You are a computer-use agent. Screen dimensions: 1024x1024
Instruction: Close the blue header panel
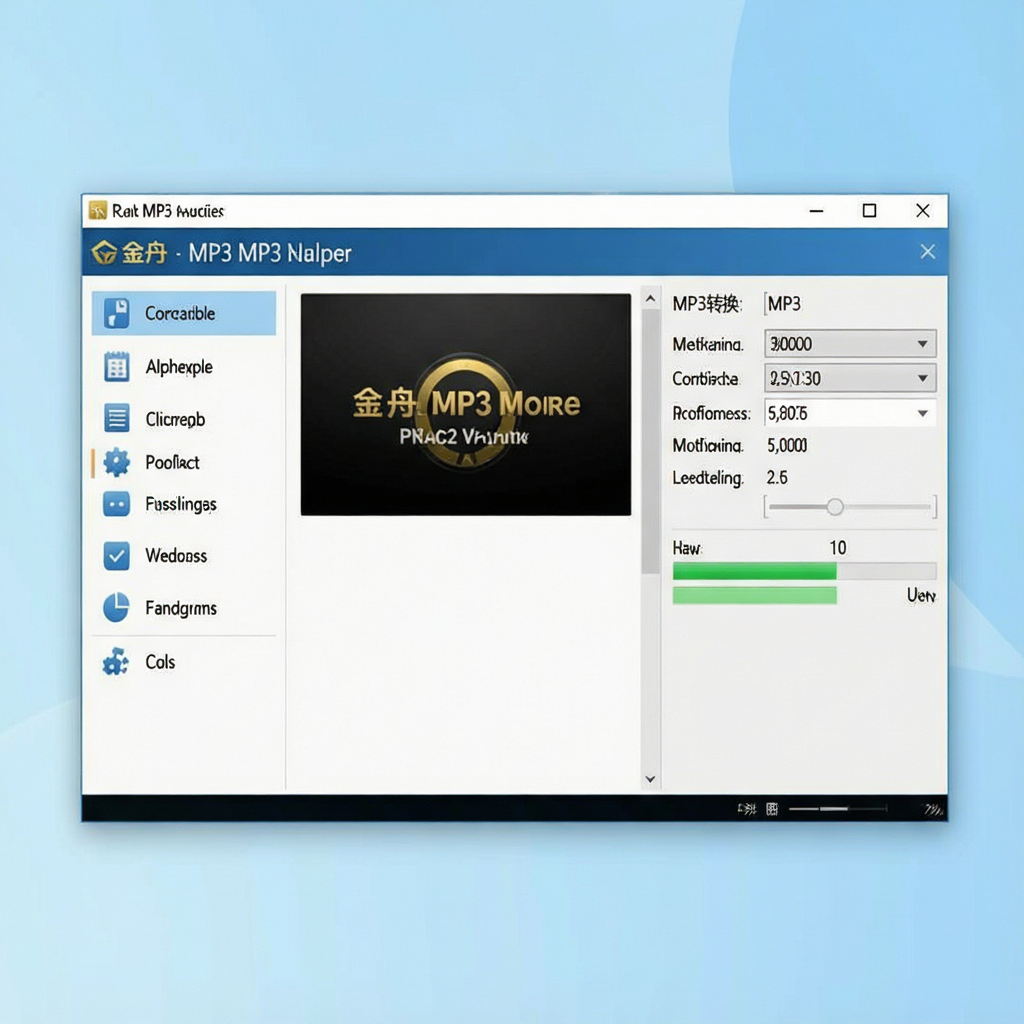tap(927, 251)
